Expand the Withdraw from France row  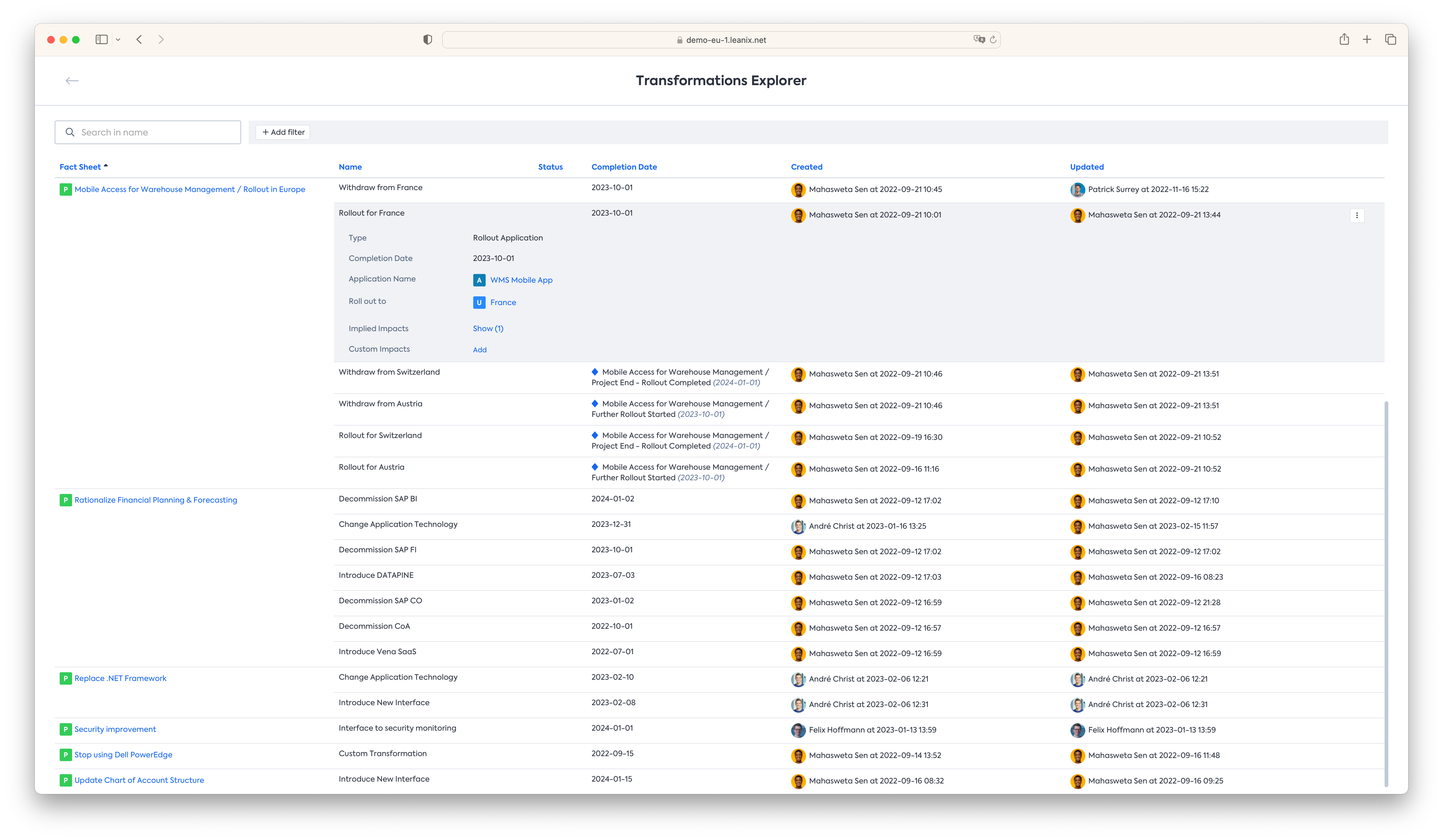point(380,188)
